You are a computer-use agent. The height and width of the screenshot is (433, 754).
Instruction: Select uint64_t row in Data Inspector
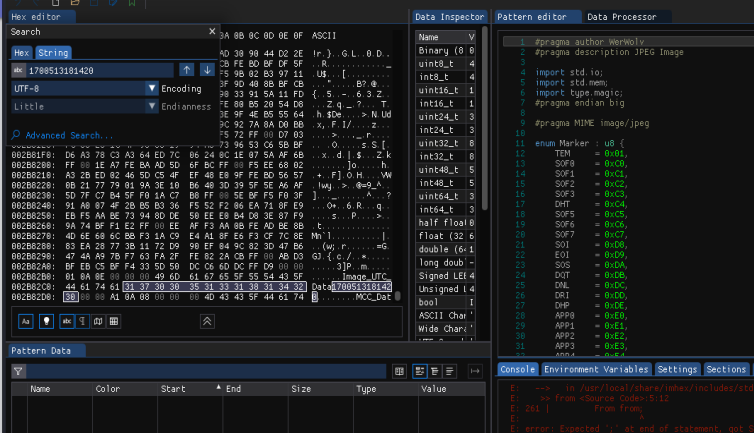pos(445,196)
